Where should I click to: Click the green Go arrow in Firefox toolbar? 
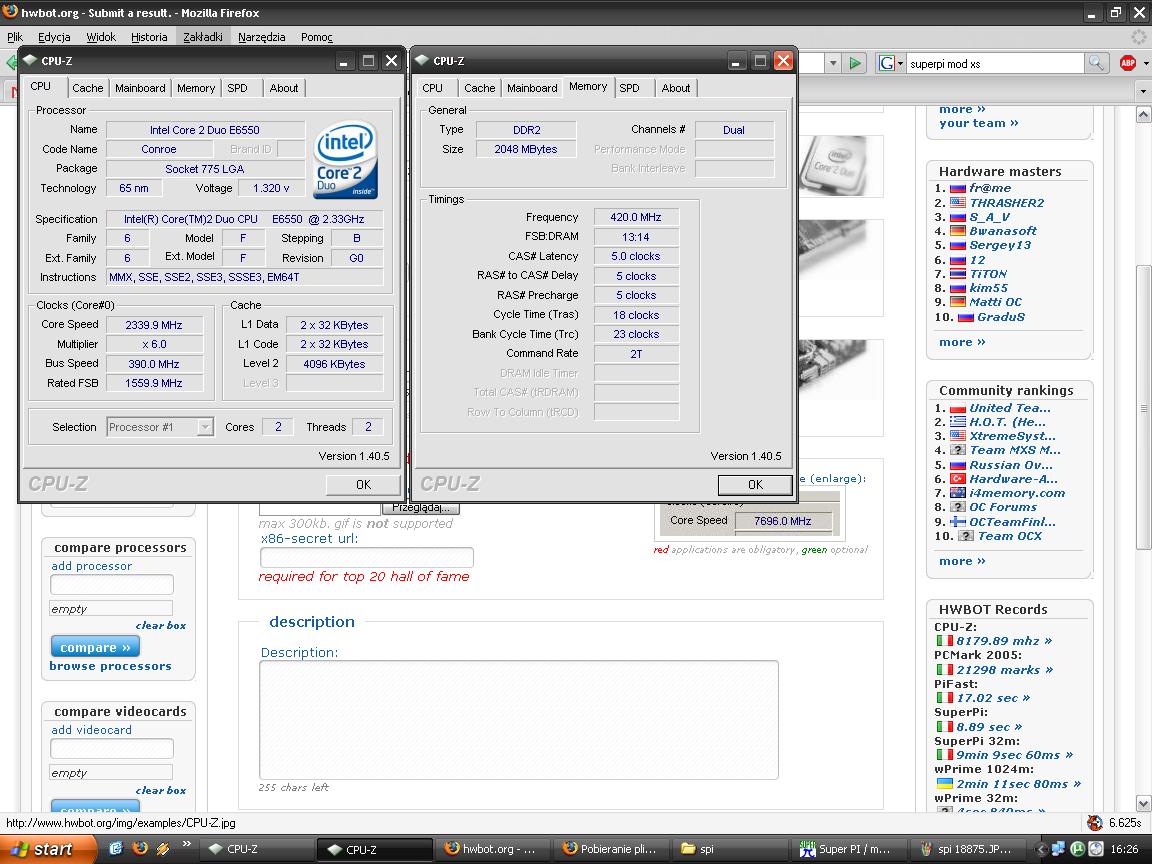tap(855, 64)
